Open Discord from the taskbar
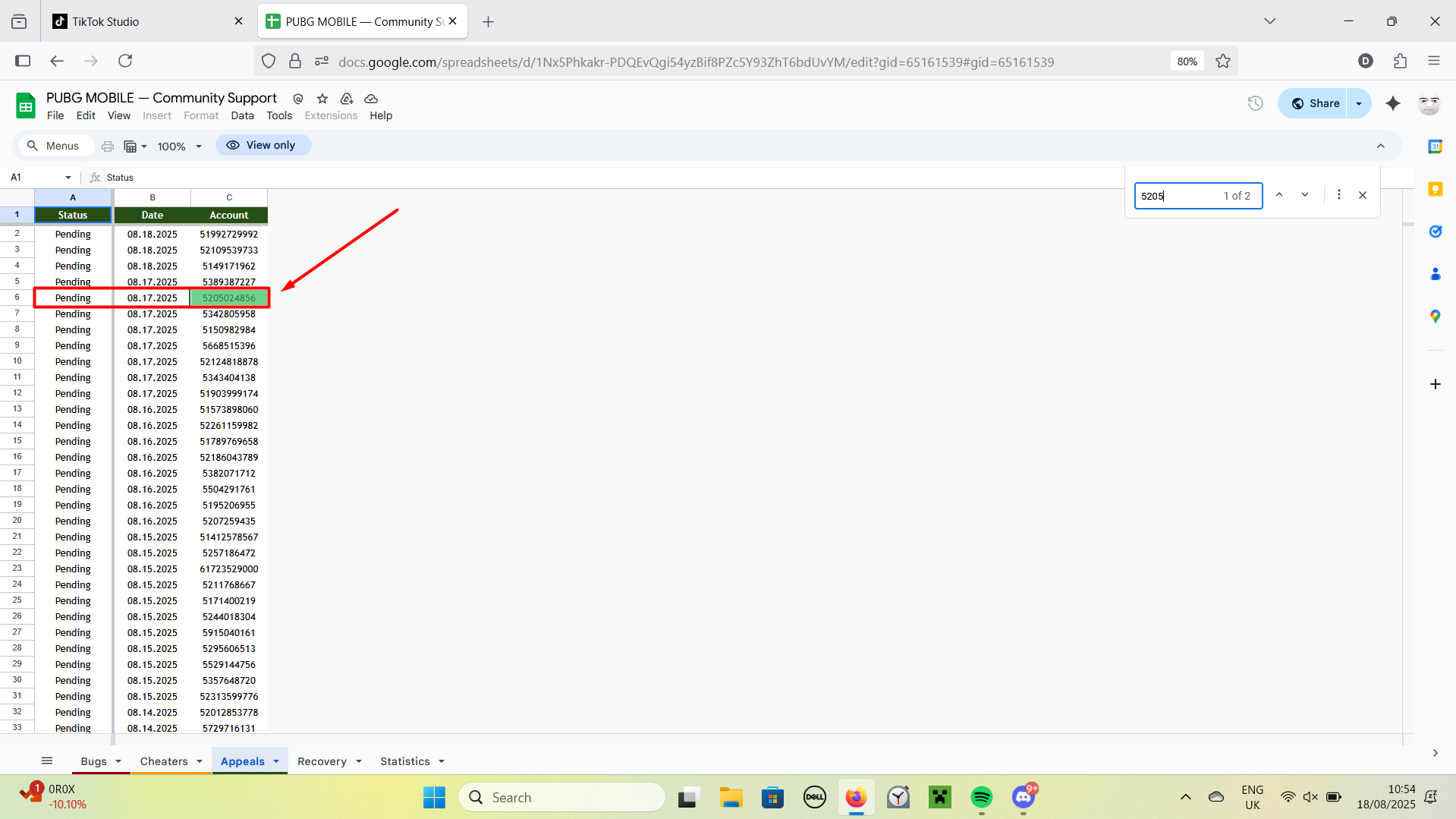1456x819 pixels. (1024, 797)
